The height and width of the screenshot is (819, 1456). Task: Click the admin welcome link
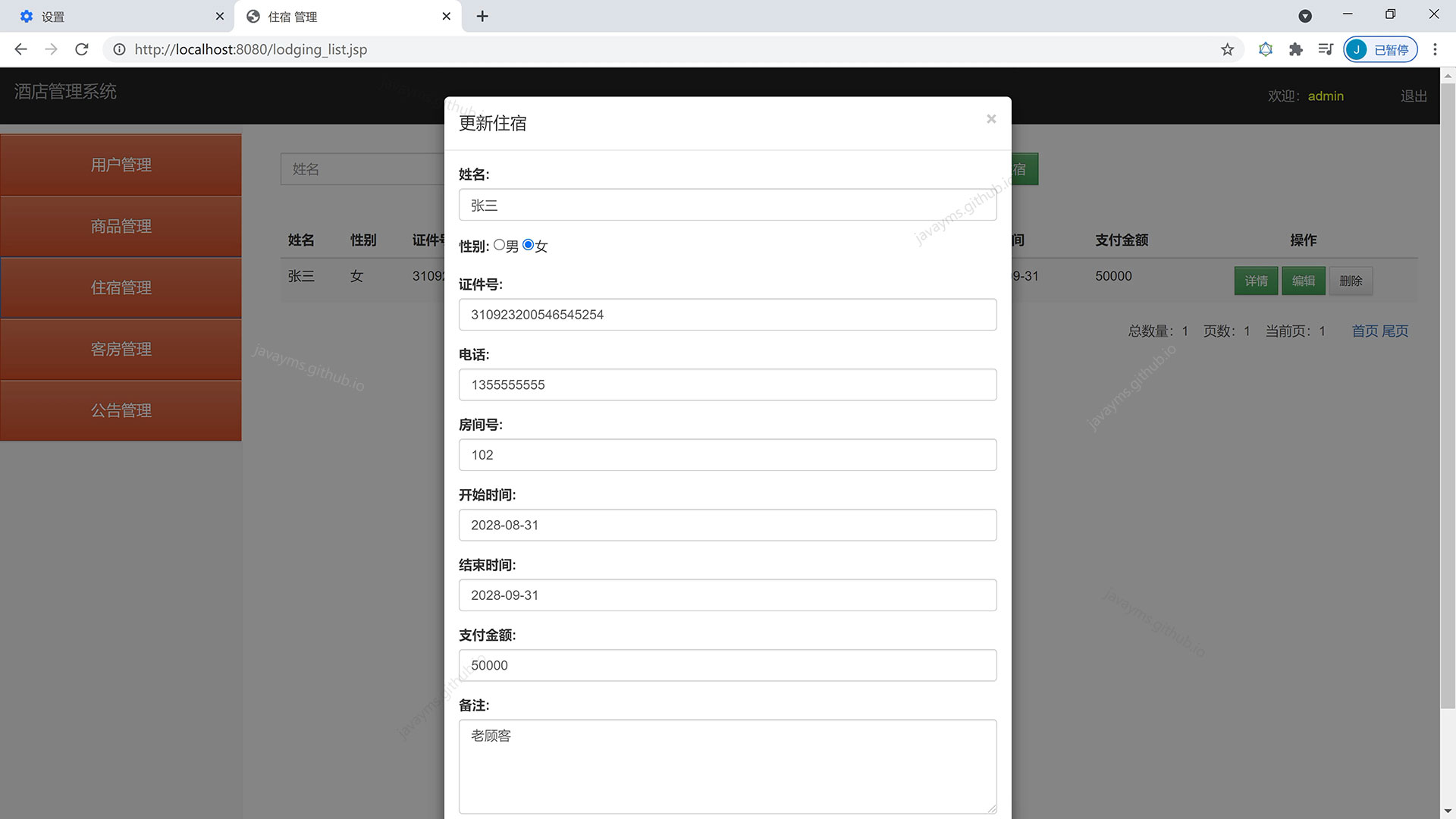click(1326, 96)
